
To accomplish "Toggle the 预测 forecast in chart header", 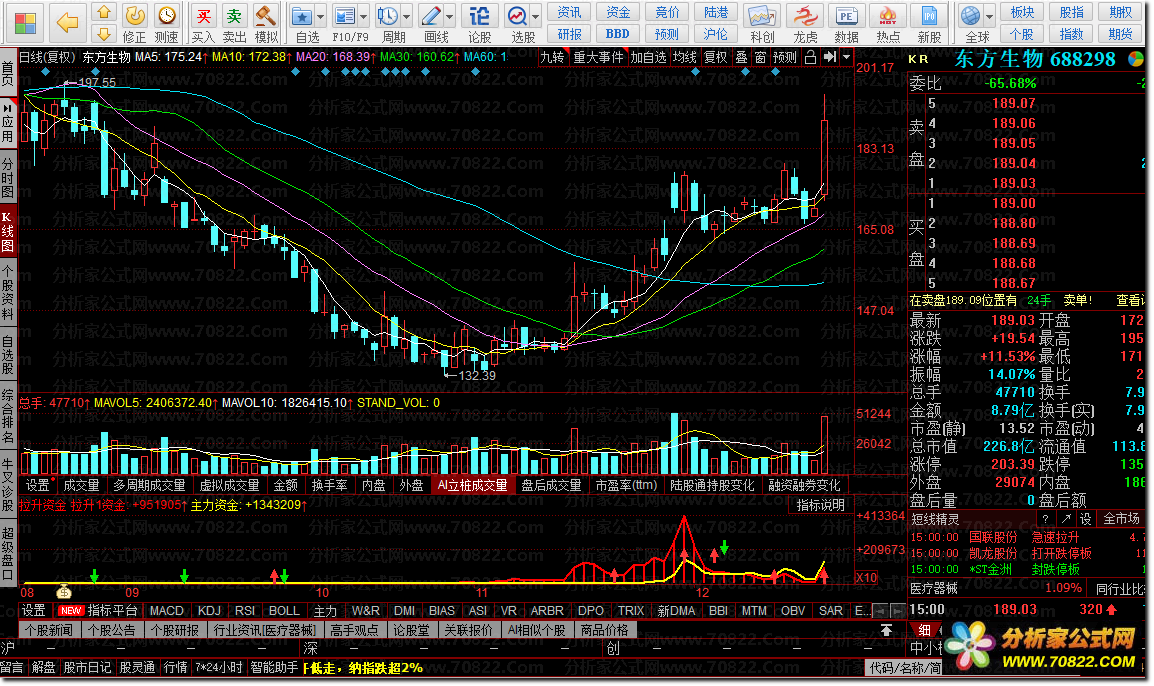I will [785, 57].
